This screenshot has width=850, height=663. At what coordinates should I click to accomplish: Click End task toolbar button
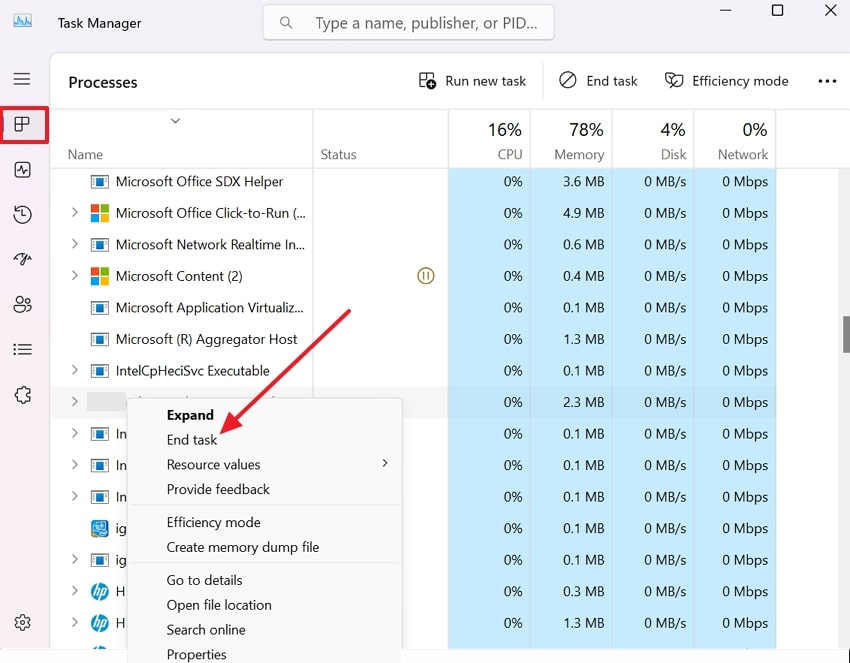[598, 81]
